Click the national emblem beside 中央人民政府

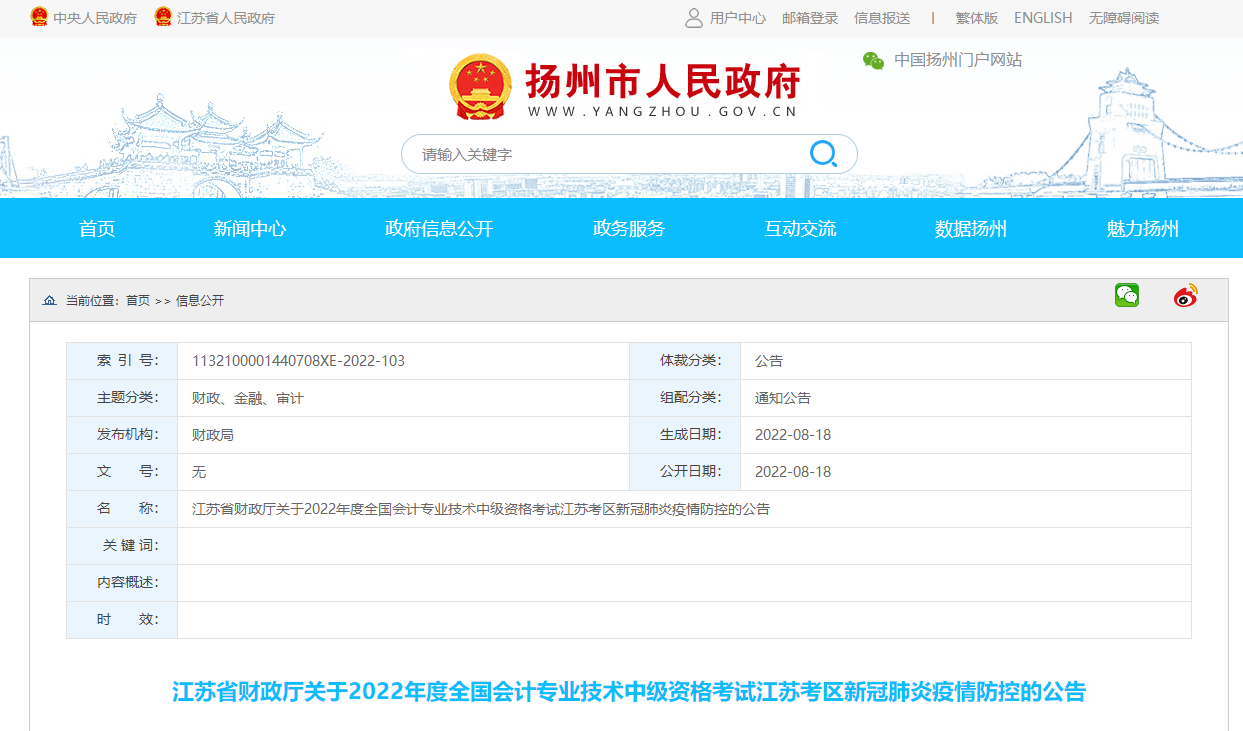(x=38, y=17)
